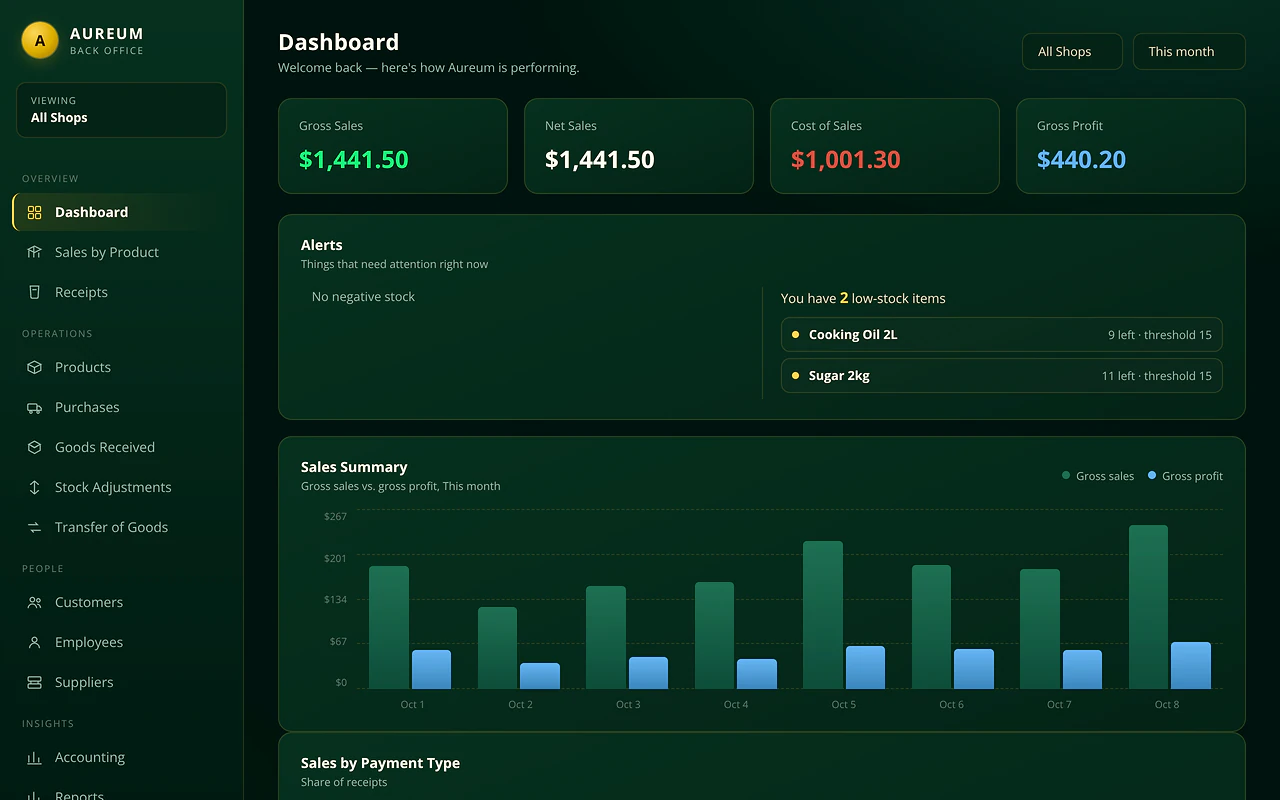Click the Oct 4 axis label
Viewport: 1280px width, 800px height.
pyautogui.click(x=736, y=705)
